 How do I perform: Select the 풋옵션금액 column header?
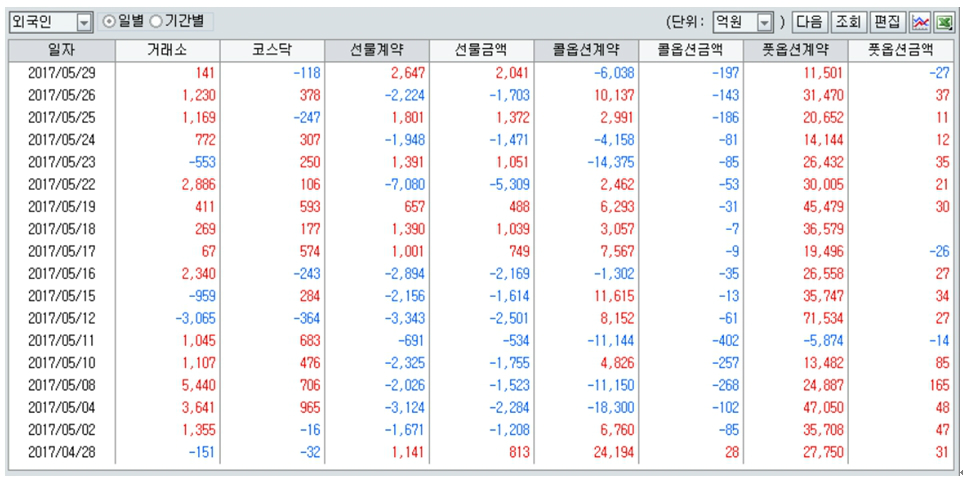[x=900, y=48]
